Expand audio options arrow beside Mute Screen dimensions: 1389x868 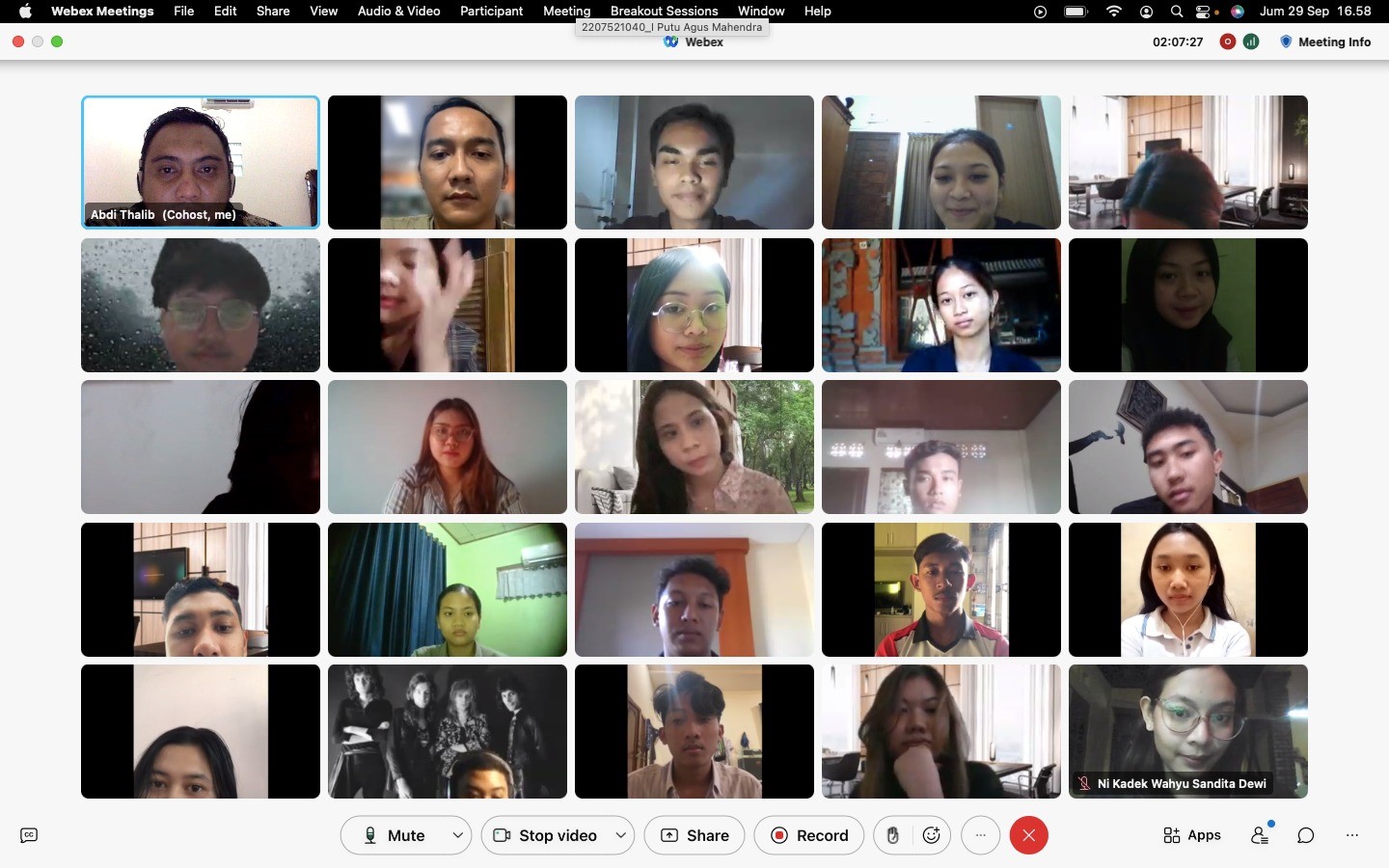458,835
